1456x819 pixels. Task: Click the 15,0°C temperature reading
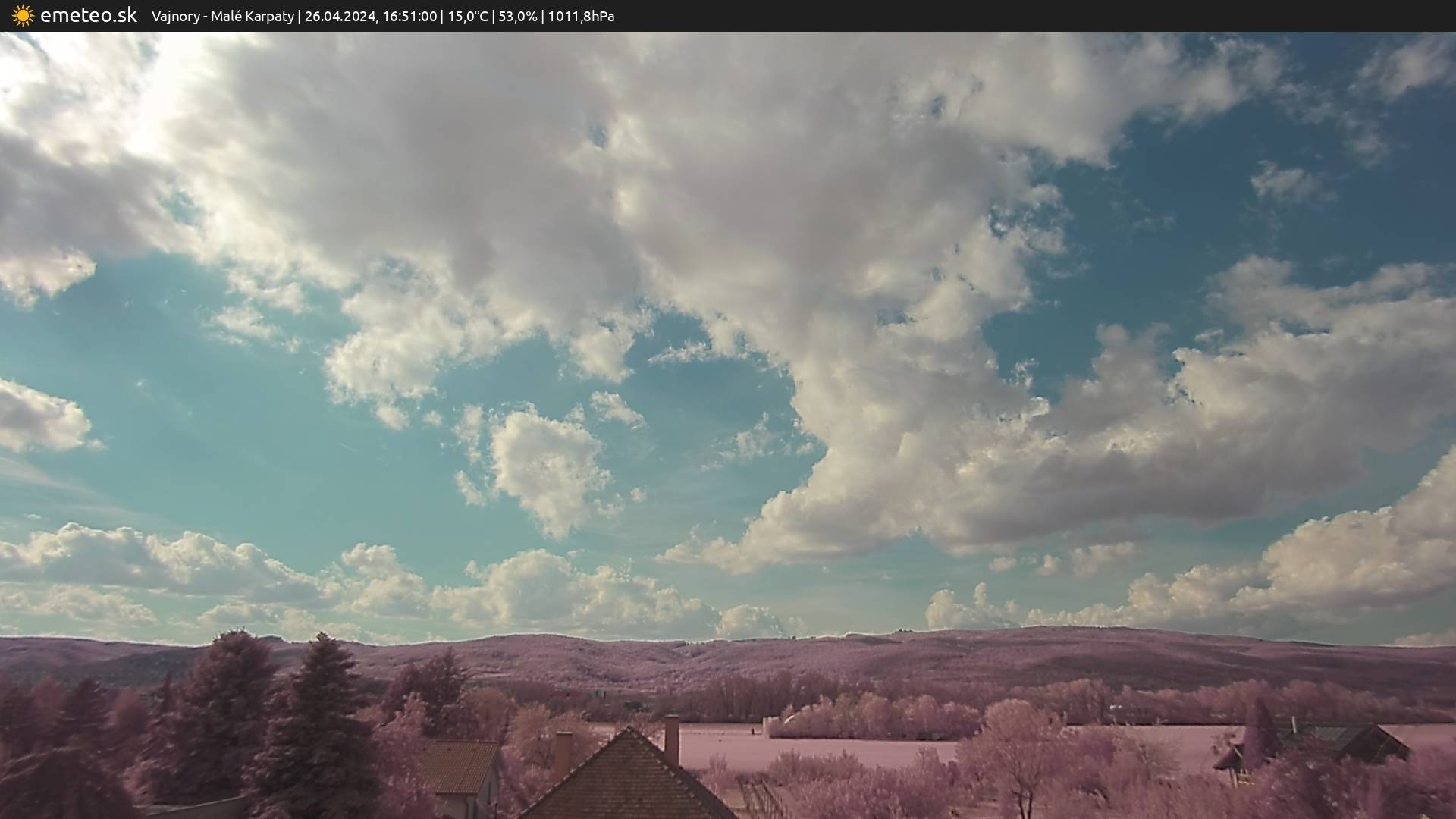(x=467, y=16)
